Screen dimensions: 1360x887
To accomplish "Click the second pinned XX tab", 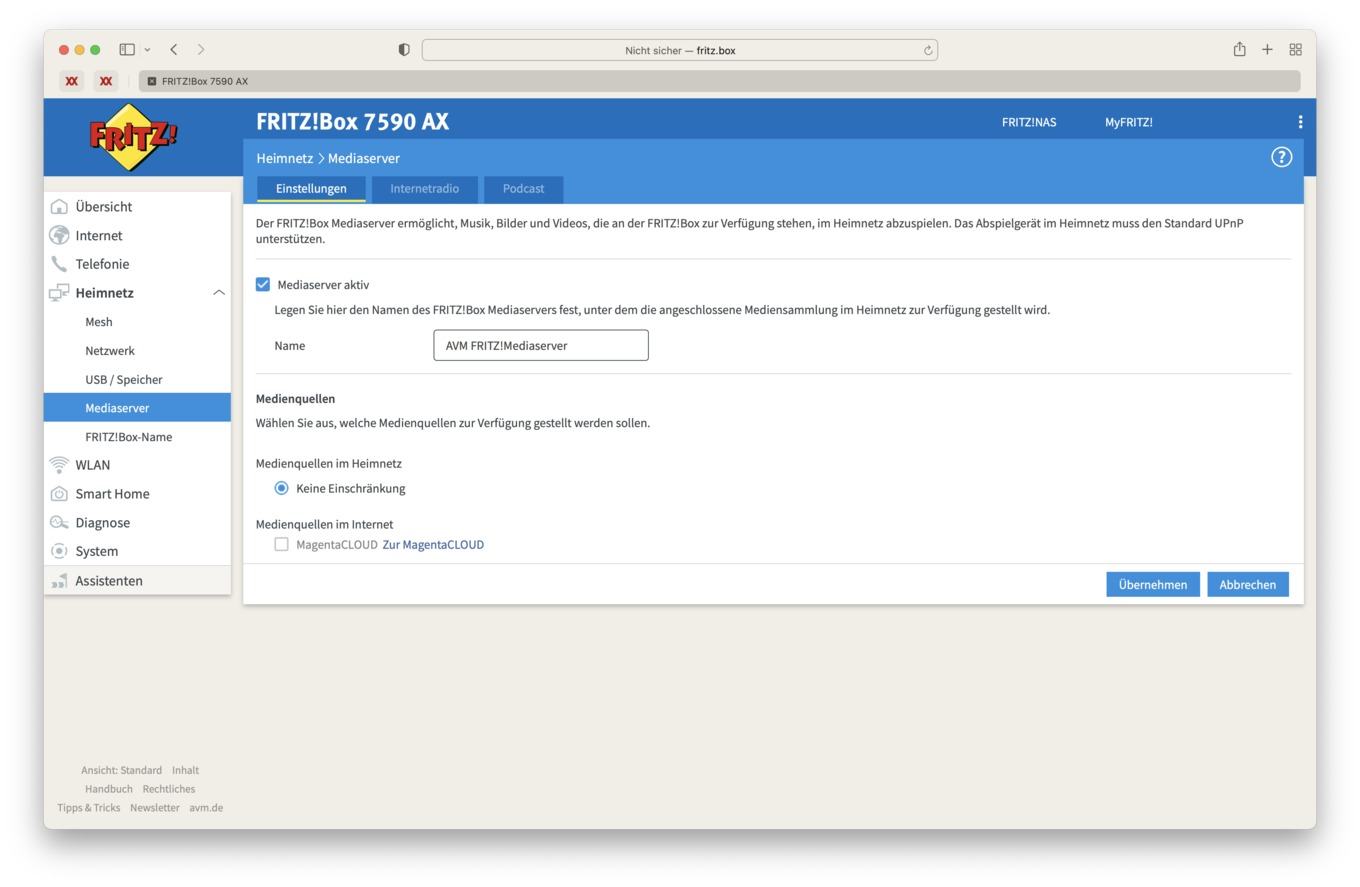I will coord(105,81).
